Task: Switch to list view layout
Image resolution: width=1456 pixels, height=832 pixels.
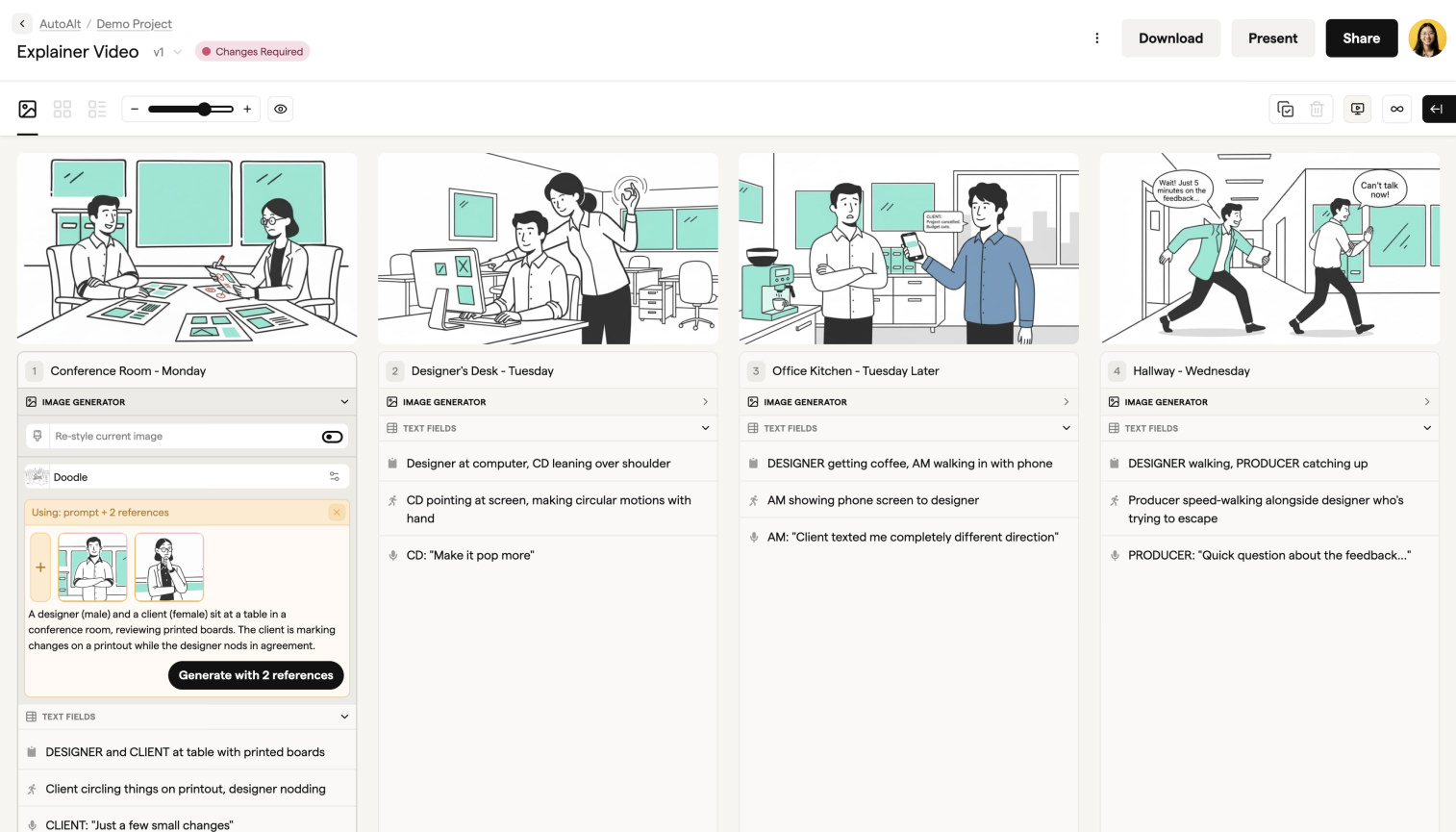Action: coord(96,109)
